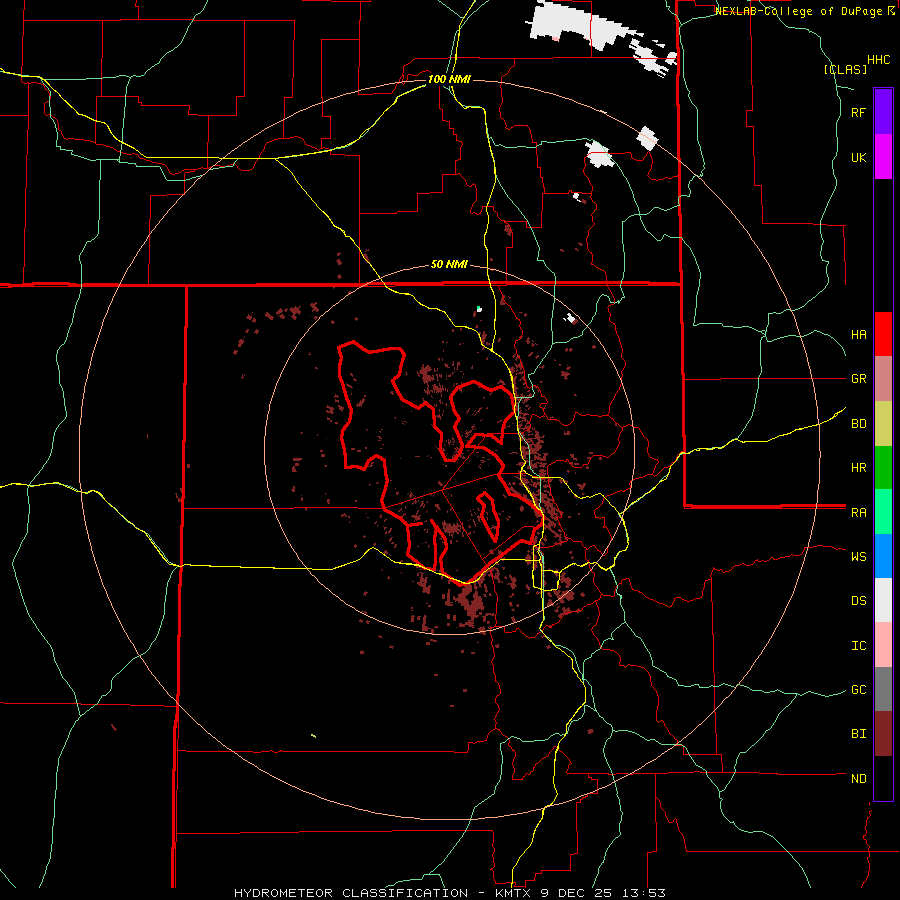Click the ND legend label
The height and width of the screenshot is (900, 900).
pyautogui.click(x=858, y=779)
